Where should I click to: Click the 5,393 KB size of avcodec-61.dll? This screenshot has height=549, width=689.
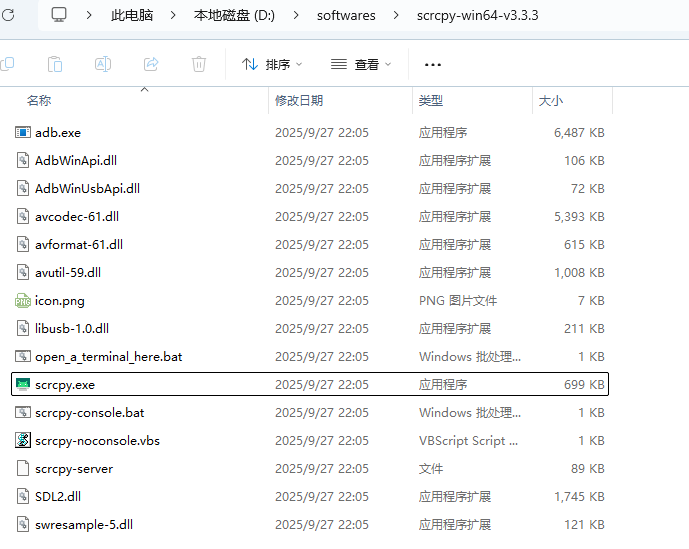pyautogui.click(x=579, y=217)
